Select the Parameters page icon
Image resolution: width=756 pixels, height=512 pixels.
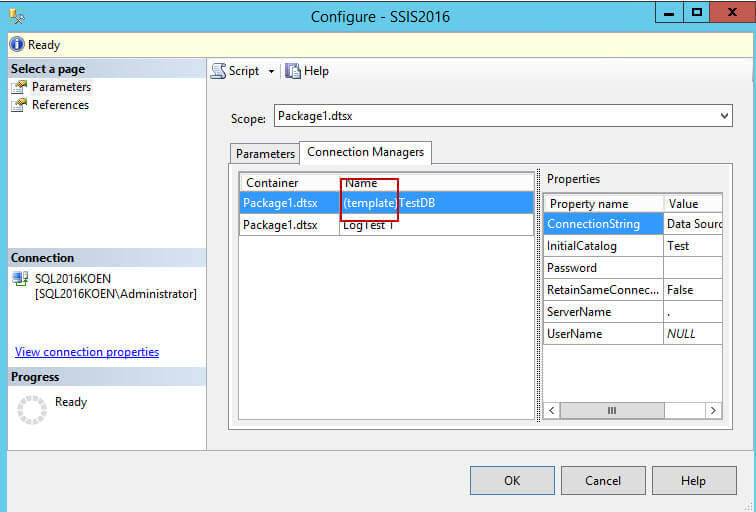pyautogui.click(x=19, y=87)
